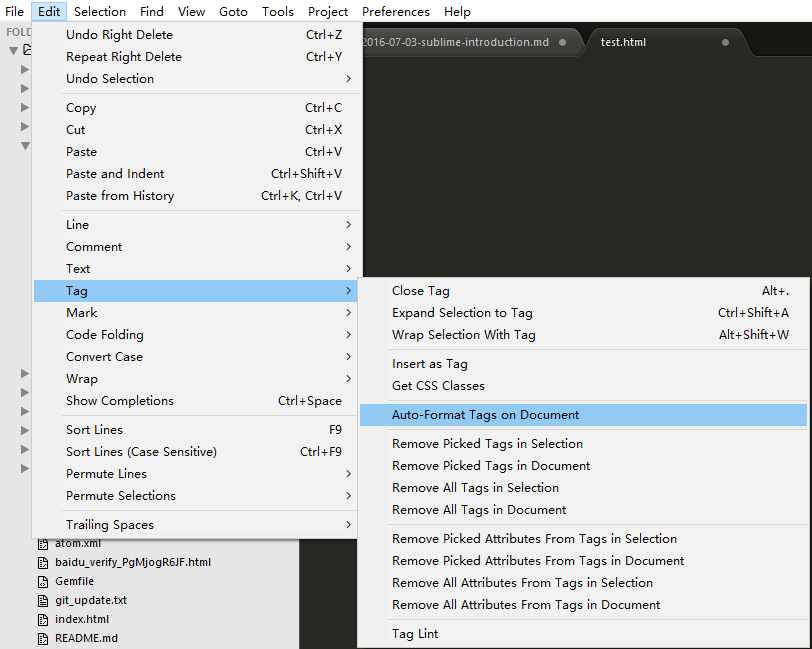
Task: Click the baidu_verify html file icon
Action: coord(43,562)
